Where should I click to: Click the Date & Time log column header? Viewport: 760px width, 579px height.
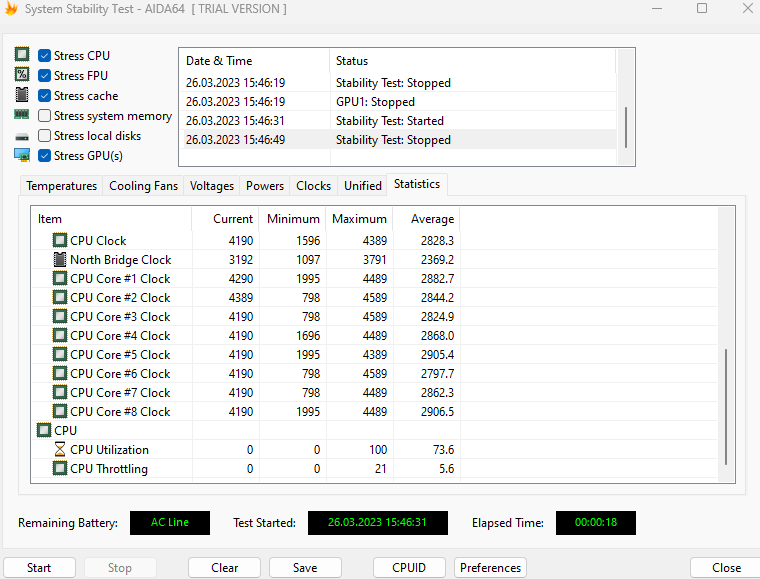[x=254, y=61]
